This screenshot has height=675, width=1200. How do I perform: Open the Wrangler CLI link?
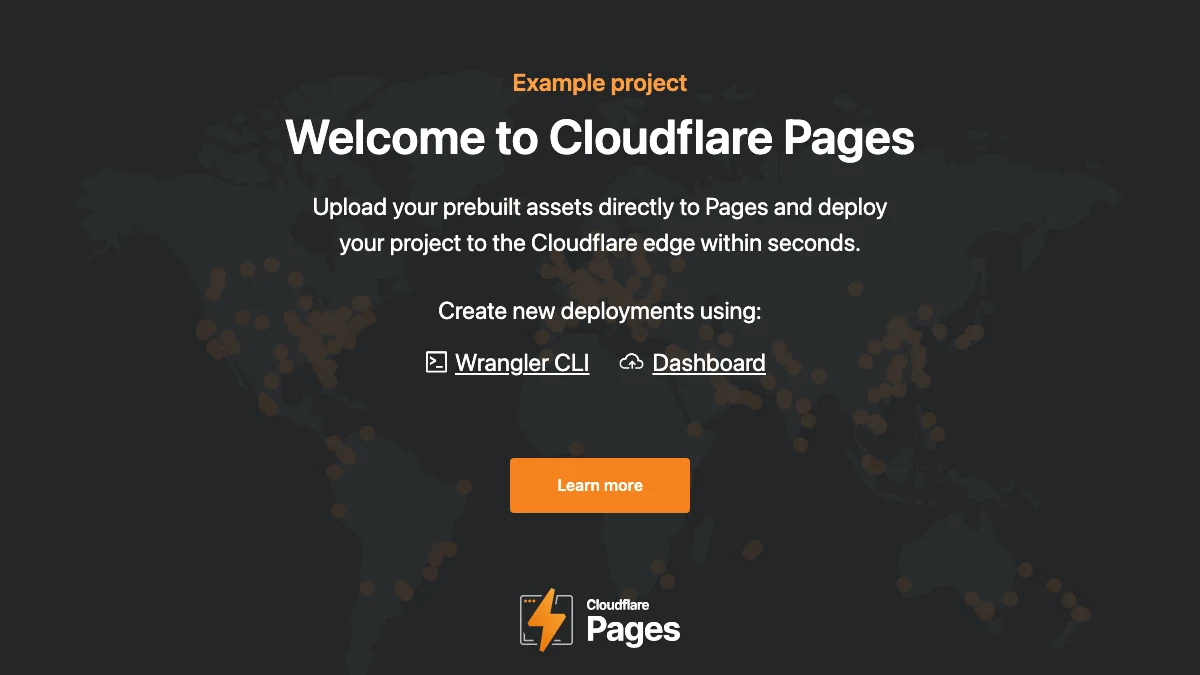point(522,363)
